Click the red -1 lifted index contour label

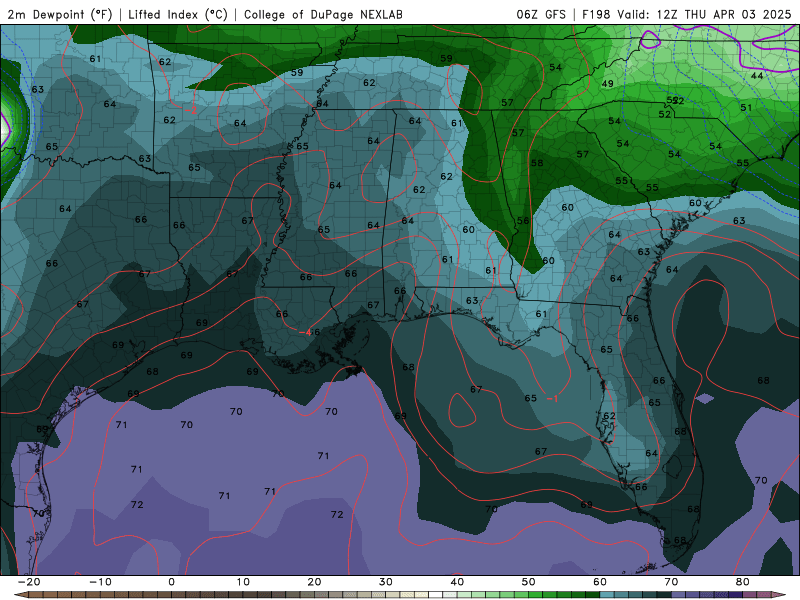click(x=552, y=398)
